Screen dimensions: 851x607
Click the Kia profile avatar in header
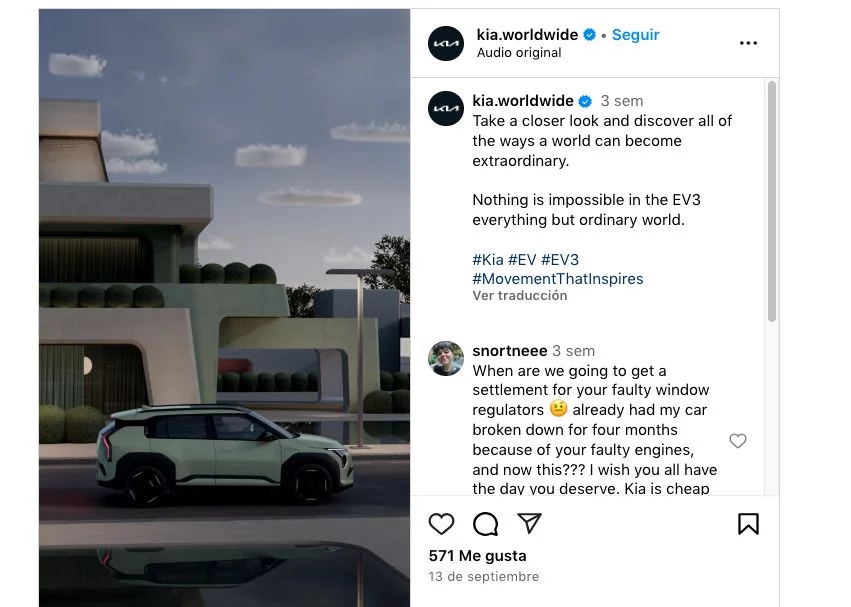click(446, 43)
